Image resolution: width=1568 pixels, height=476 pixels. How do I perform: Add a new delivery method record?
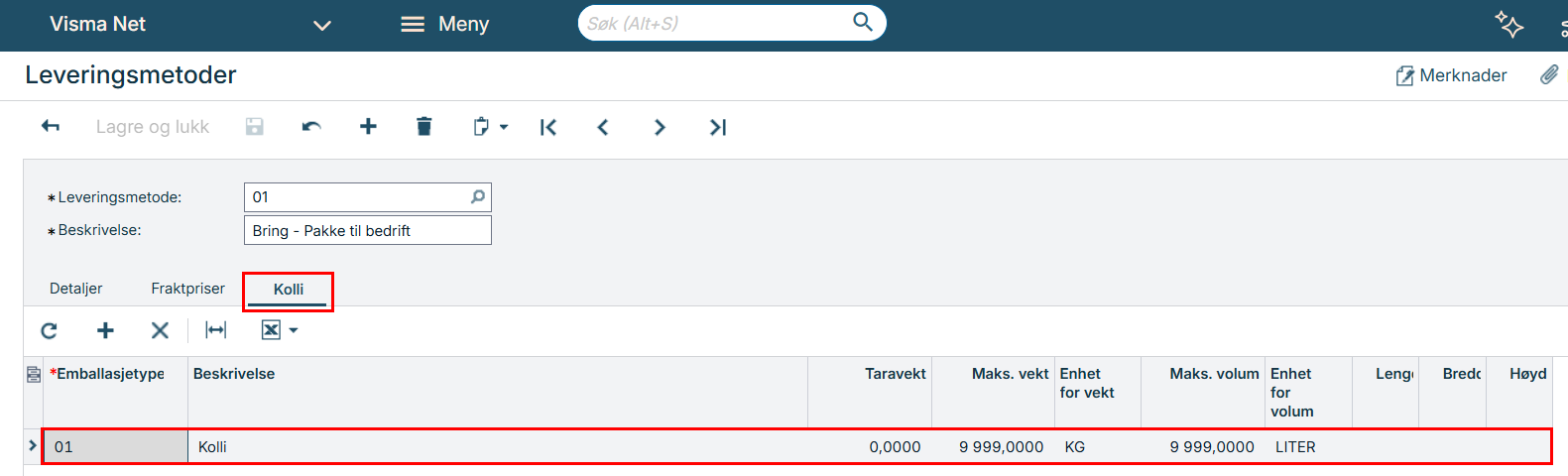pos(368,127)
